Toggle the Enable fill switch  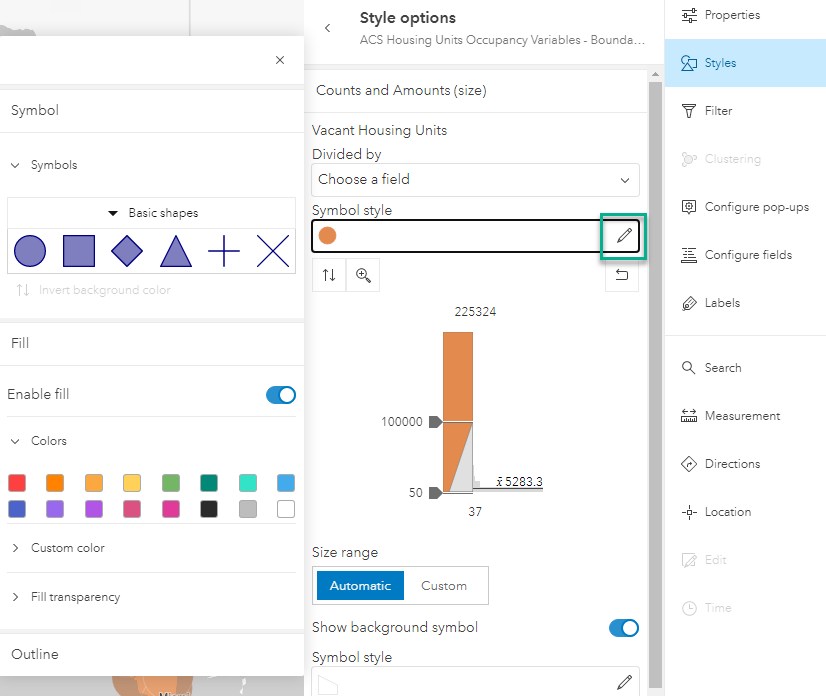coord(281,395)
